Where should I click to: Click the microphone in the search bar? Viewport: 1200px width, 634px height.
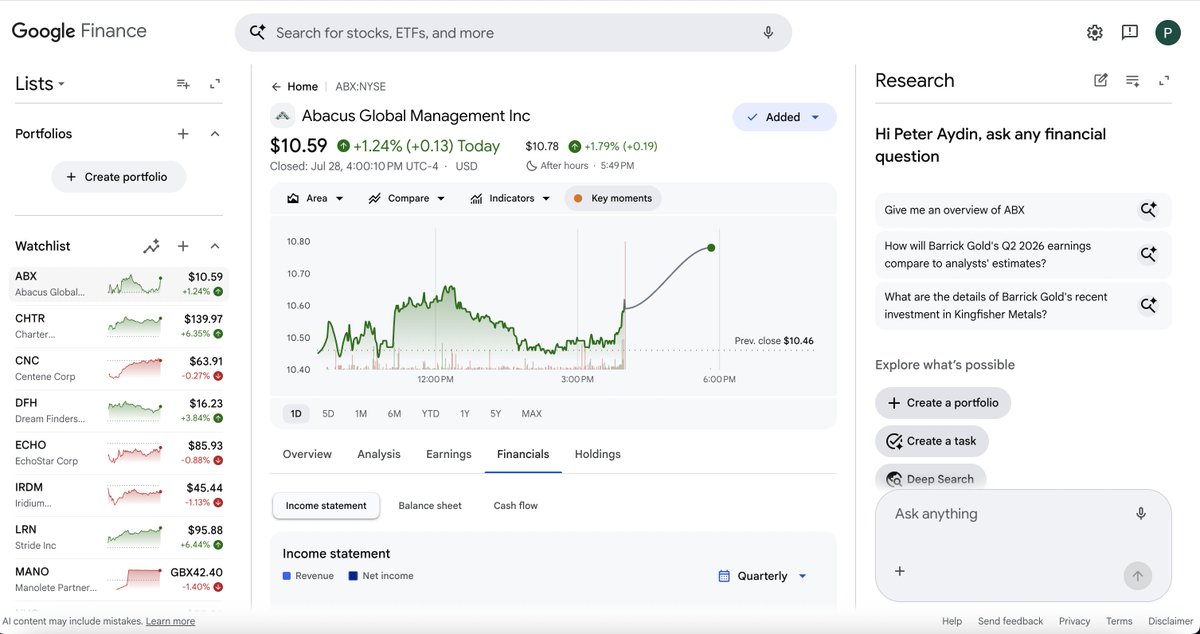click(x=768, y=32)
